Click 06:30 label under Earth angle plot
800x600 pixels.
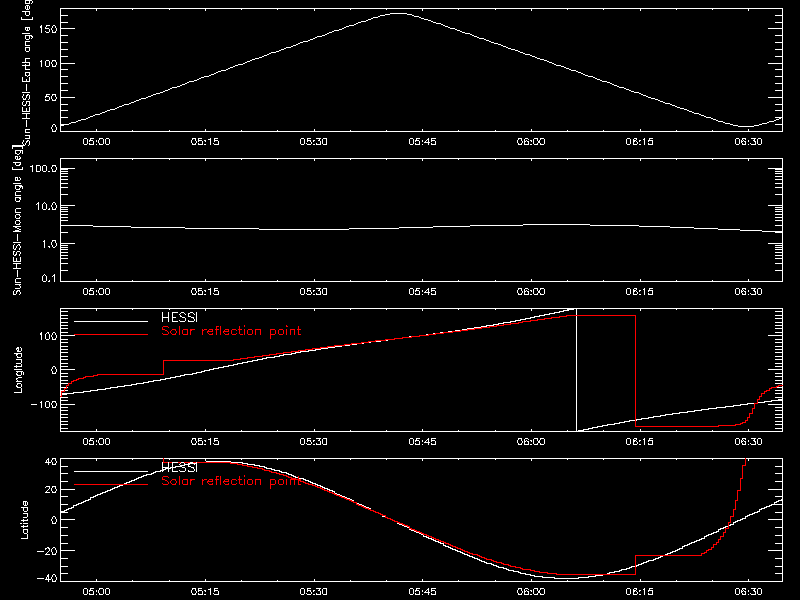748,142
